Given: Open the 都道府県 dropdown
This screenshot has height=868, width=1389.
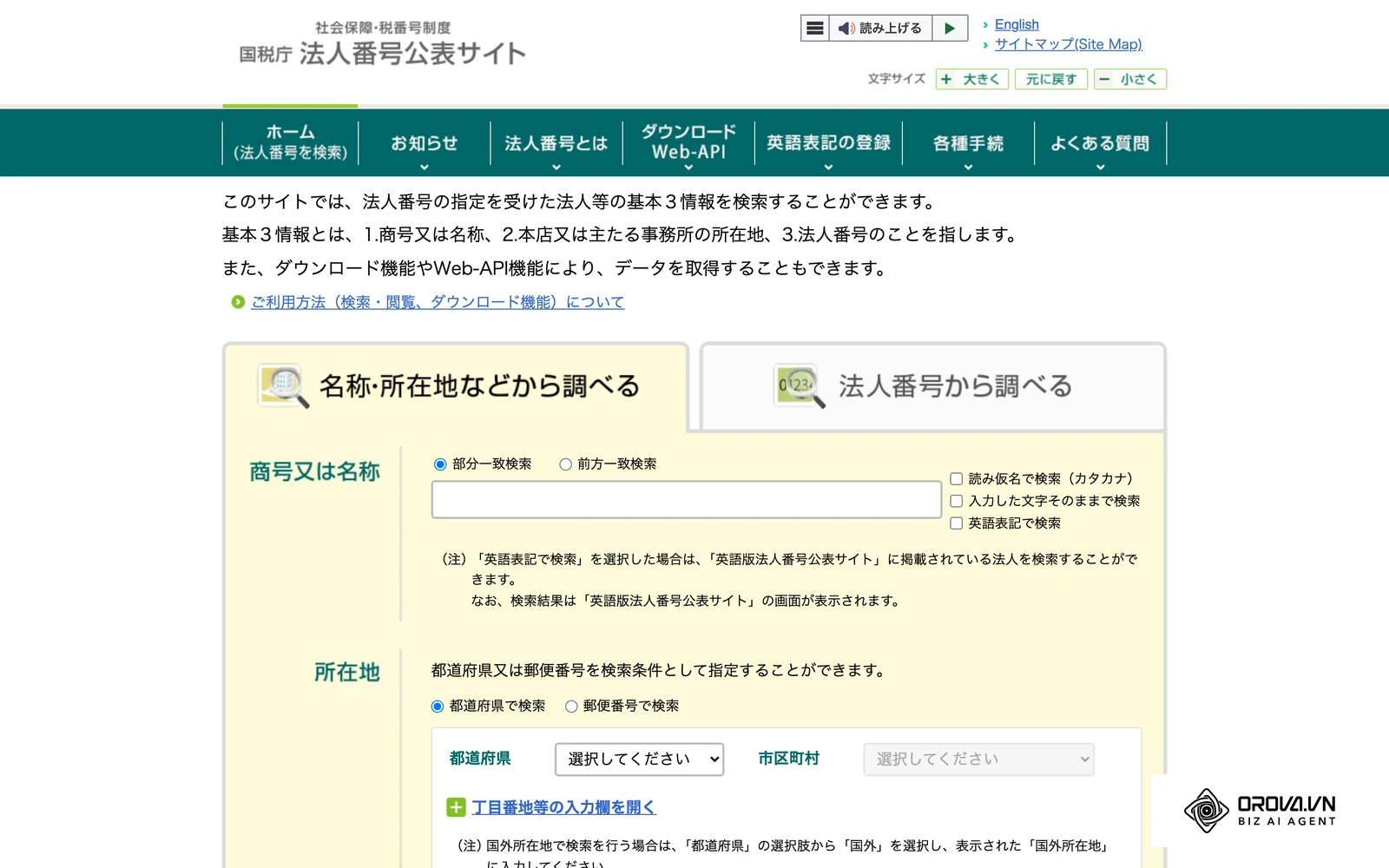Looking at the screenshot, I should (x=639, y=759).
